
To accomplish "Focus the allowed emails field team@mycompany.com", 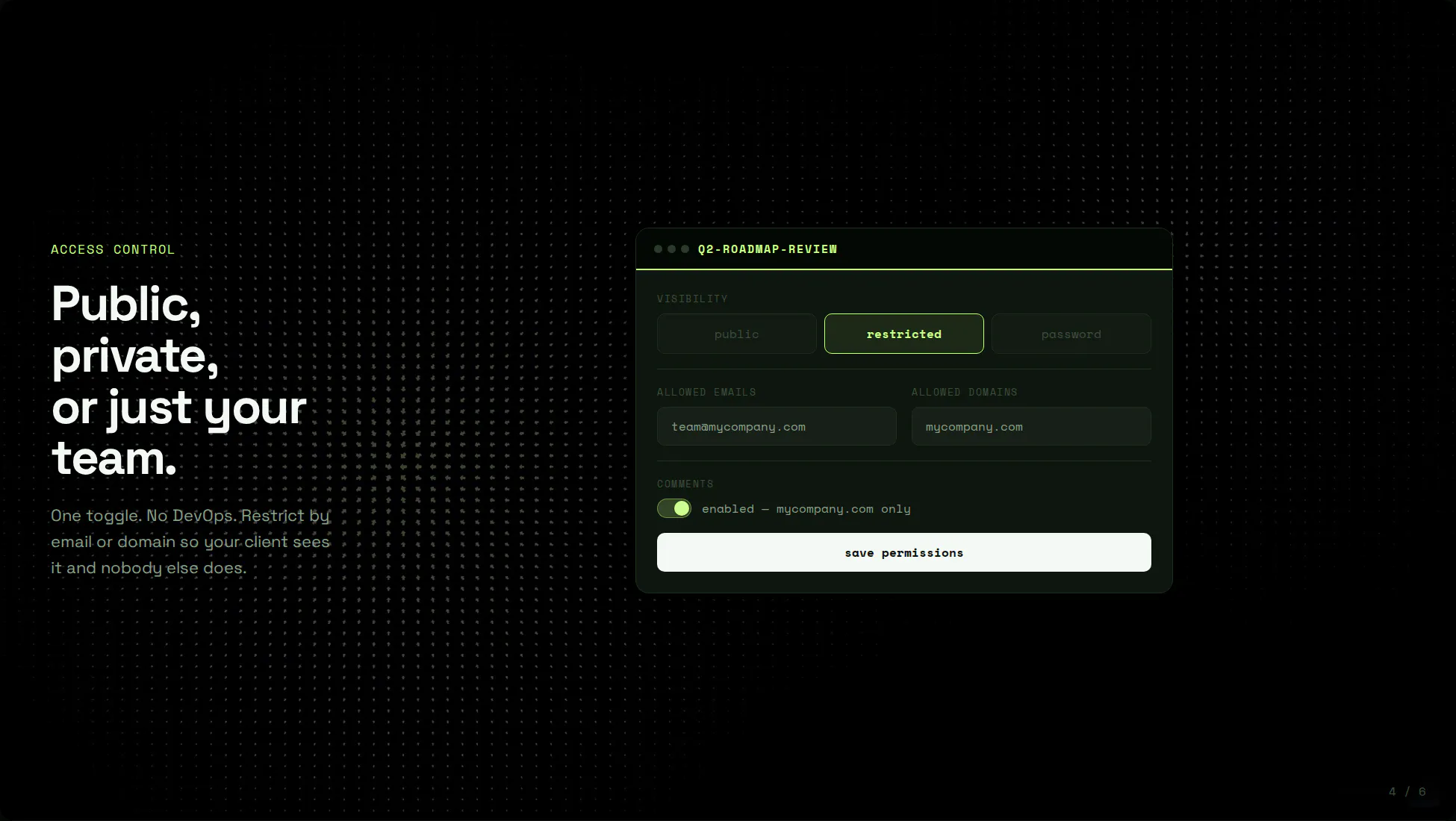I will click(777, 426).
